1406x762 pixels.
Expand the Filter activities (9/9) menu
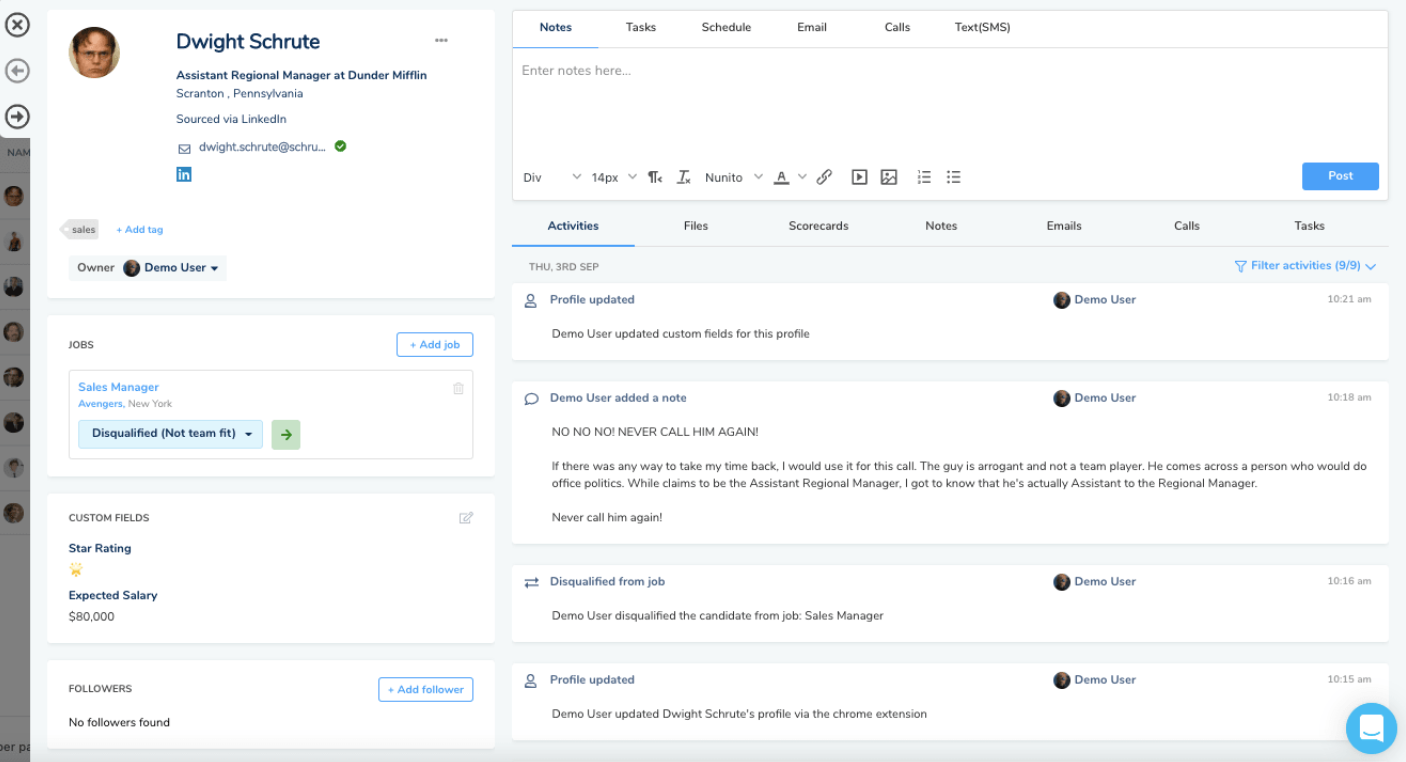[x=1305, y=266]
